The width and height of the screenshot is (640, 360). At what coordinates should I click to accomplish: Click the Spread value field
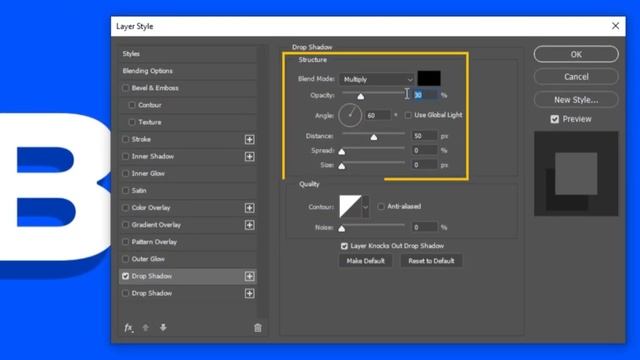point(425,151)
